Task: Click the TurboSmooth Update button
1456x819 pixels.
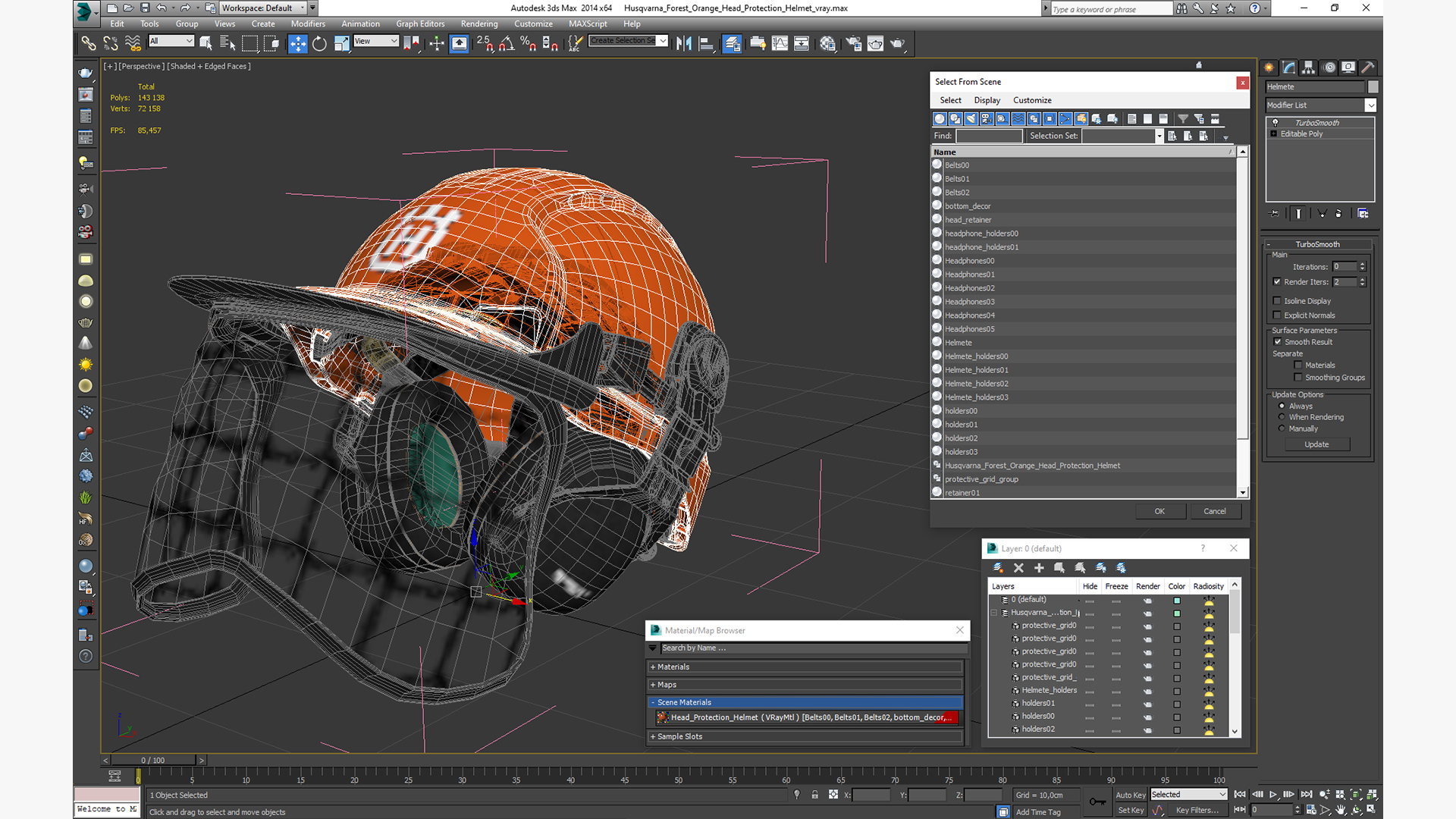Action: coord(1316,444)
